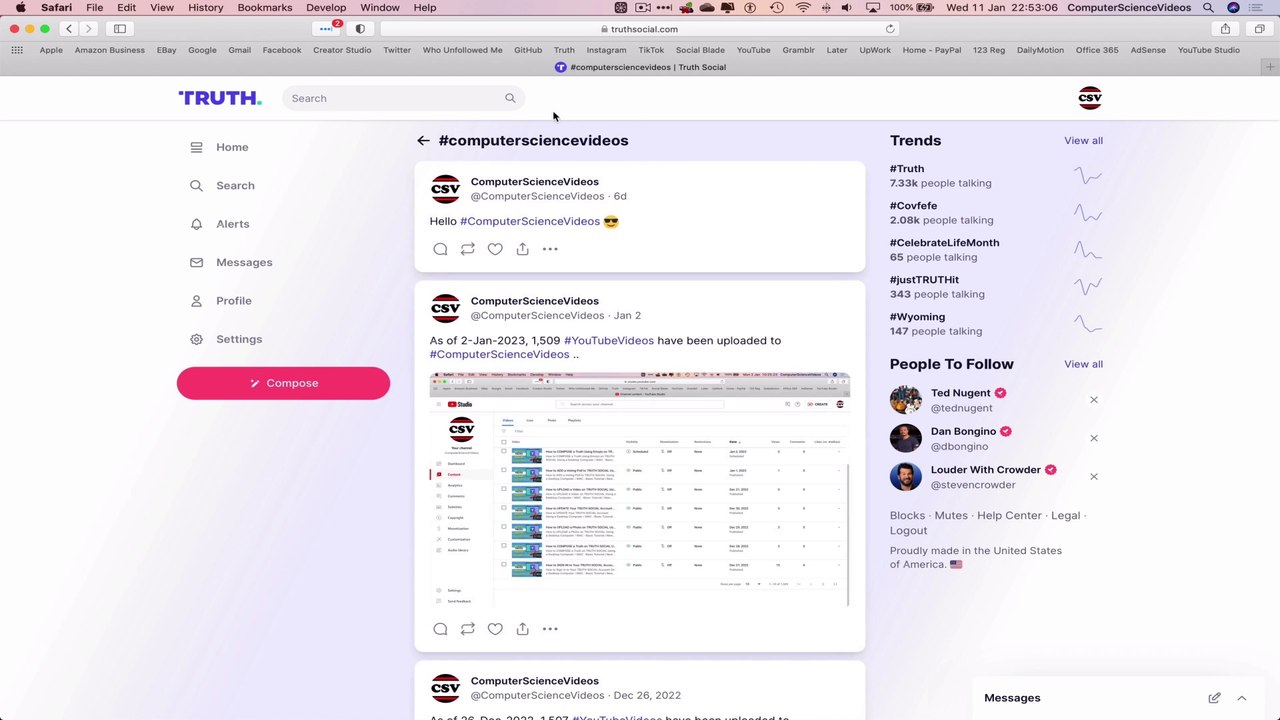Open the Wi-Fi menu bar icon

pos(803,8)
